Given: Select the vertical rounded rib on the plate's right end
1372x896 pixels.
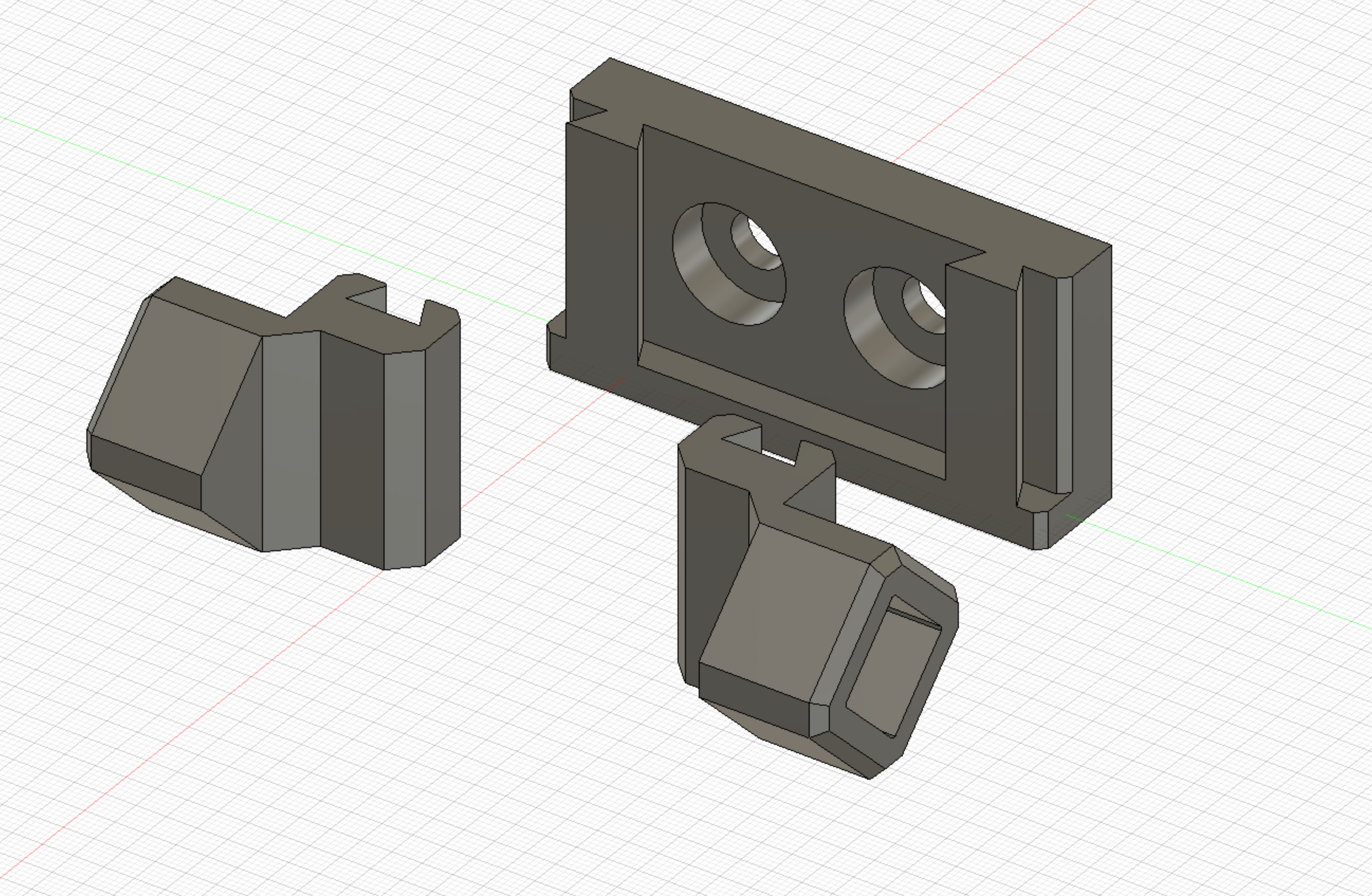Looking at the screenshot, I should click(x=1064, y=384).
